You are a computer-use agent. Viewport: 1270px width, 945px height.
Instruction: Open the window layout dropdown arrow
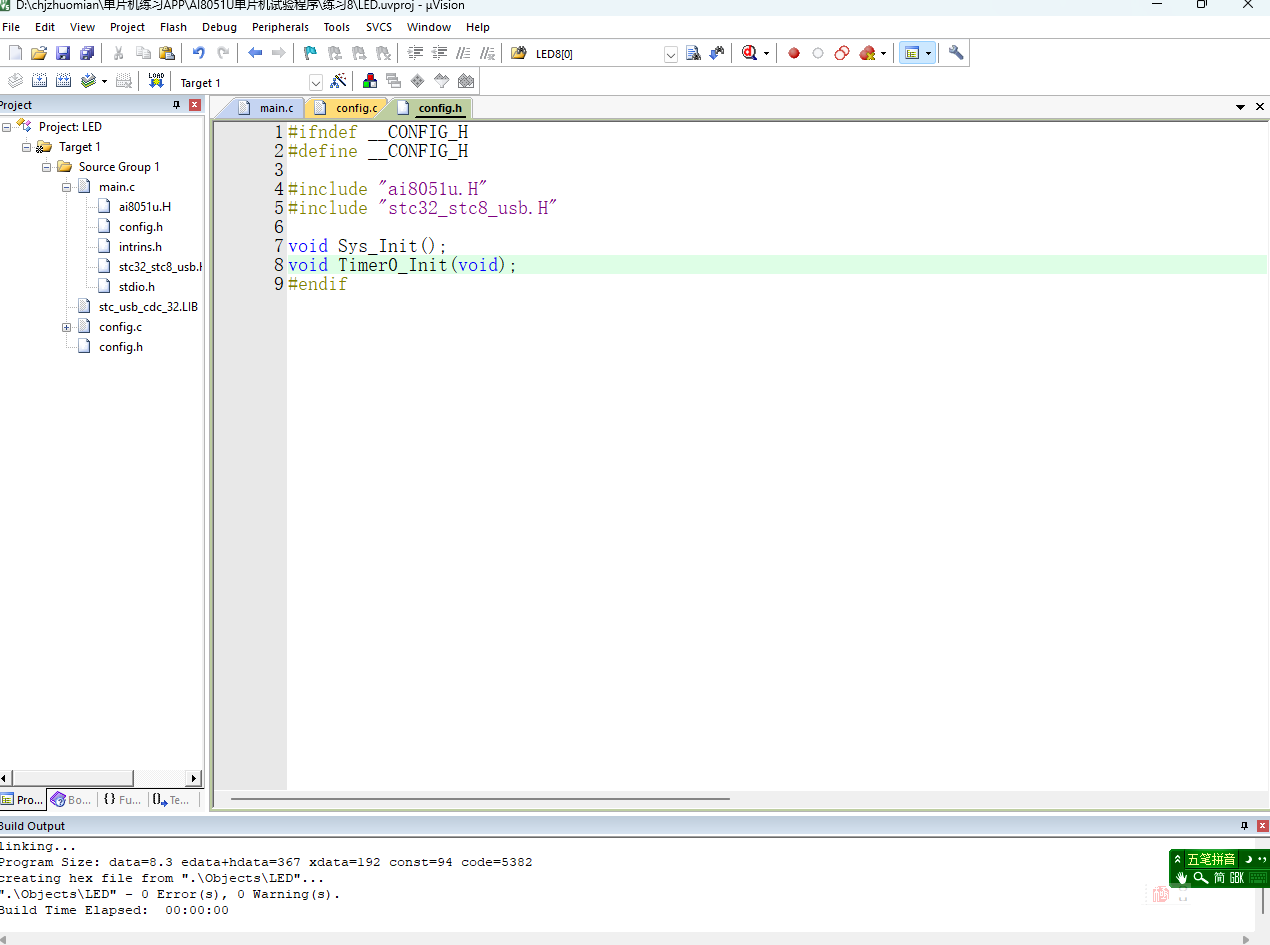929,53
